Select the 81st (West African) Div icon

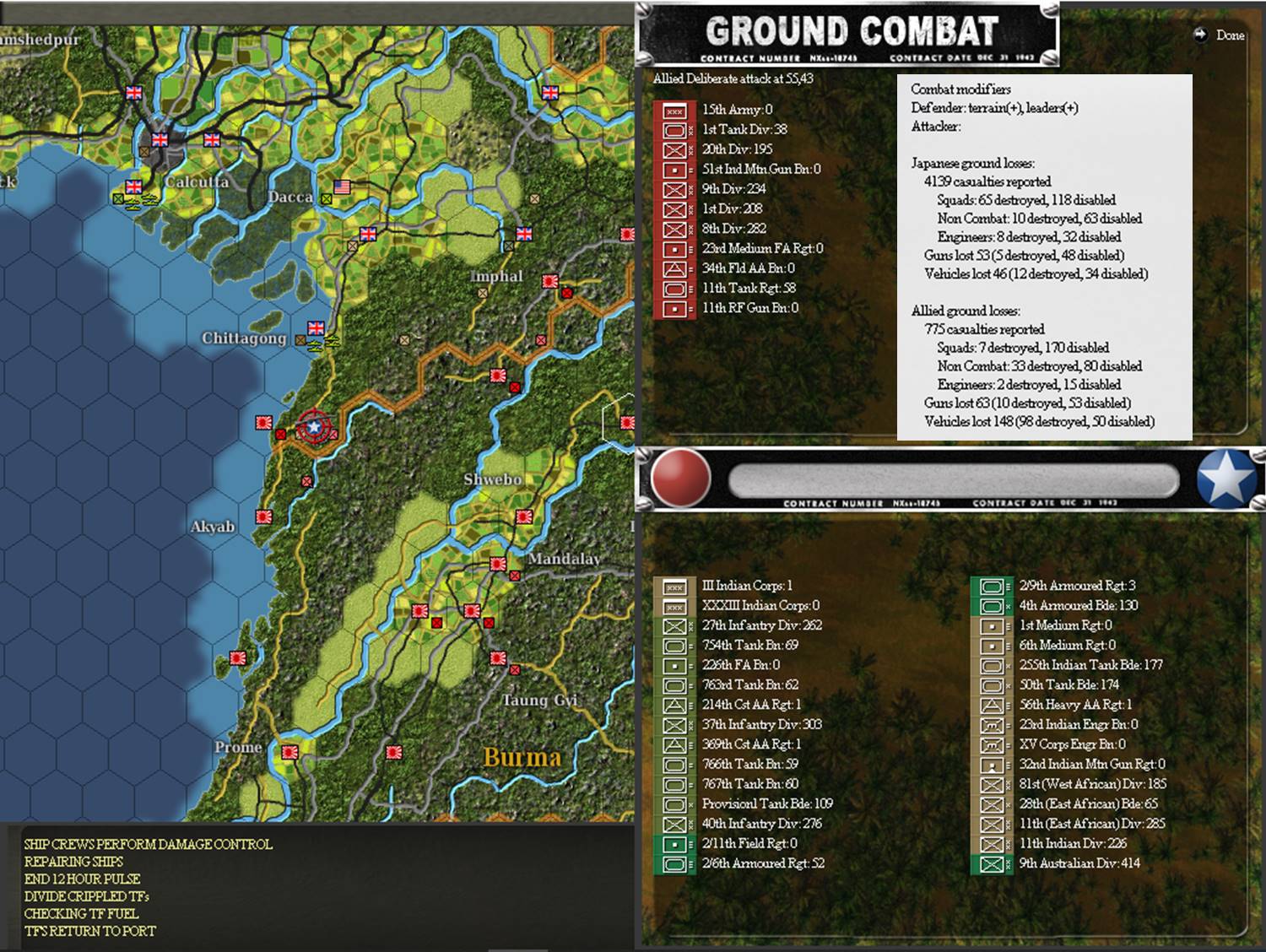[992, 785]
